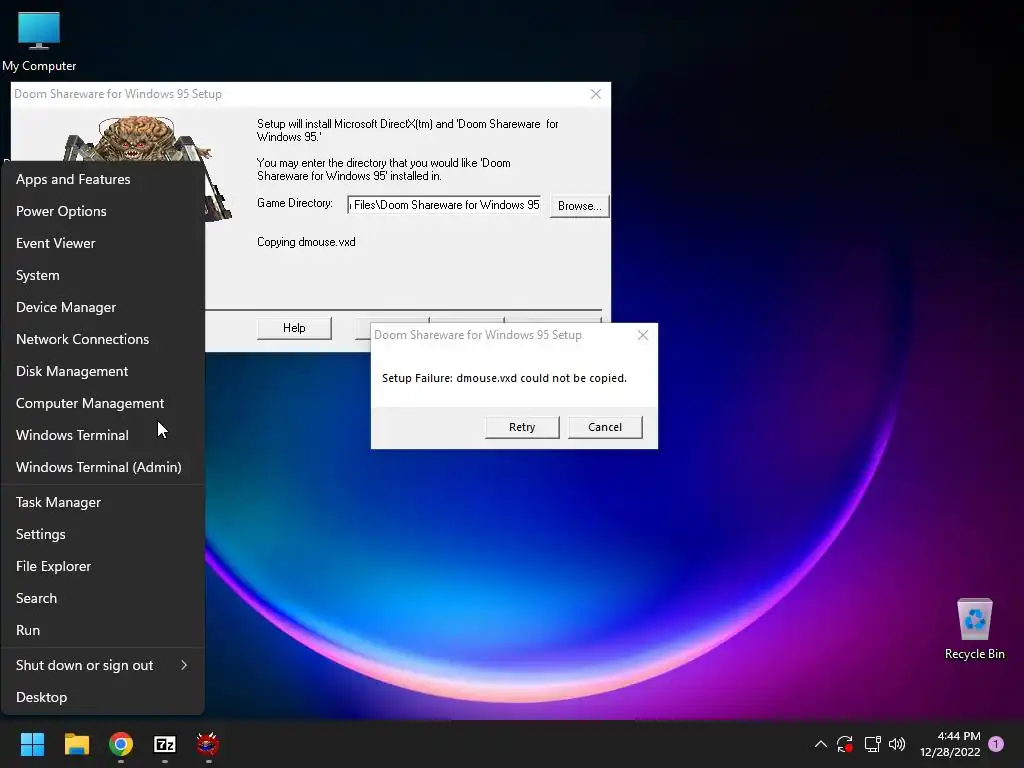Click the 'Copying dmouse.vxd' status text

point(306,242)
